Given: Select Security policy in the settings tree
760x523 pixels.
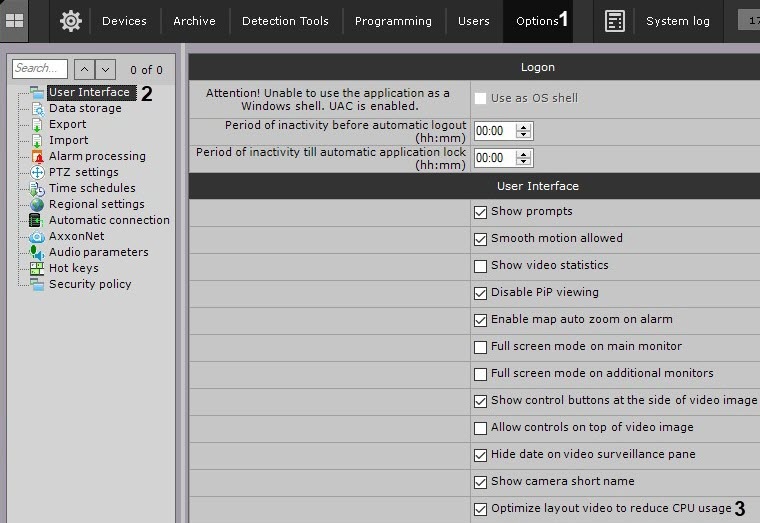Looking at the screenshot, I should 90,284.
